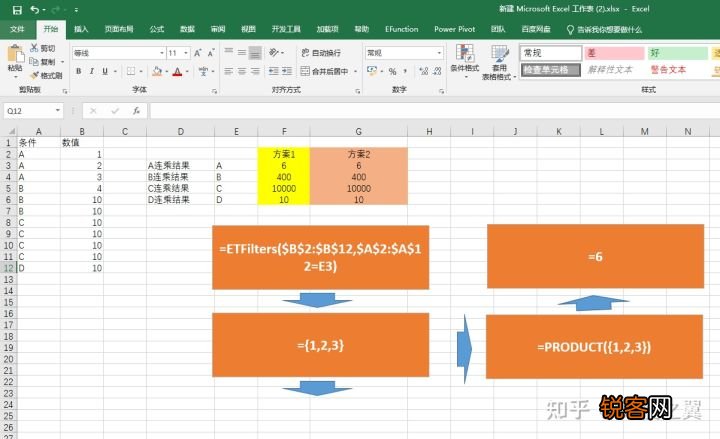720x439 pixels.
Task: Select the ETFilters formula shape
Action: [321, 257]
